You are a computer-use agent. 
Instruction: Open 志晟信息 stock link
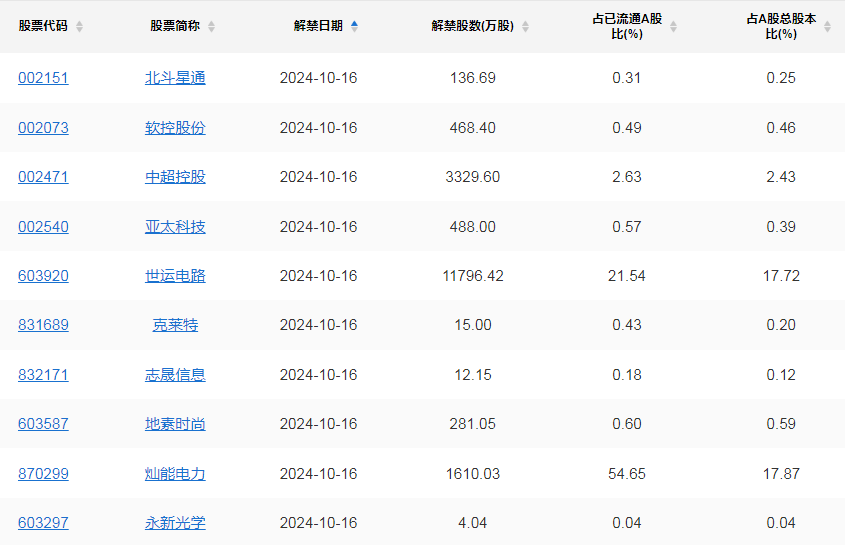click(175, 375)
